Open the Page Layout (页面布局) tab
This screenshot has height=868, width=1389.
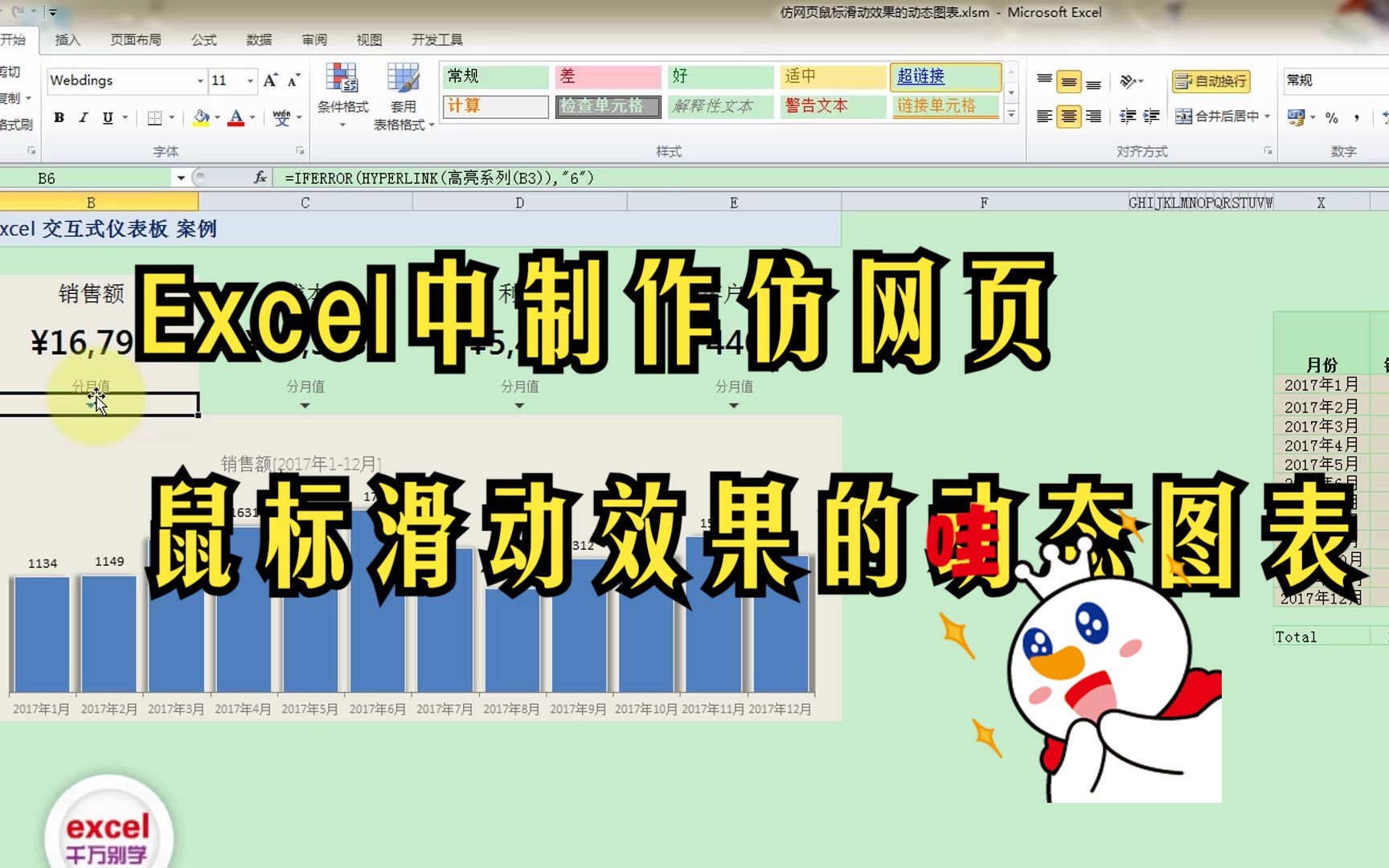click(136, 39)
